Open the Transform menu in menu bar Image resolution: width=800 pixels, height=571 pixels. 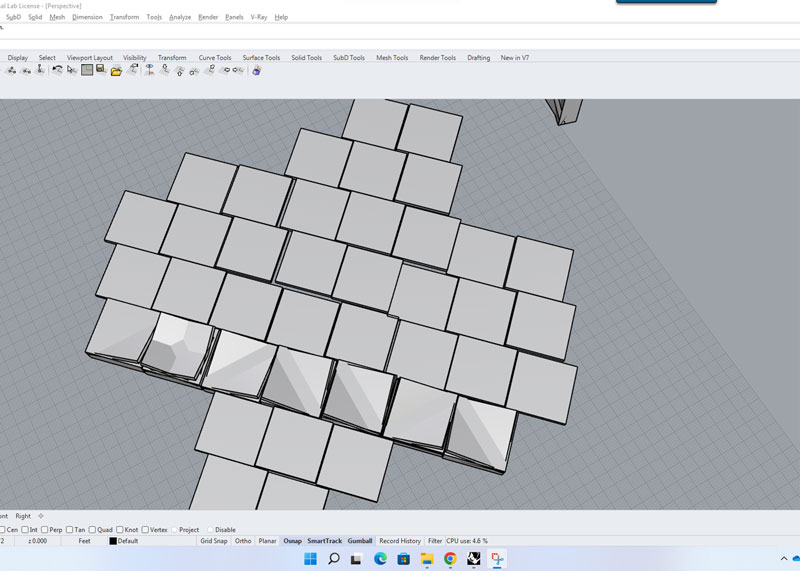pos(124,17)
